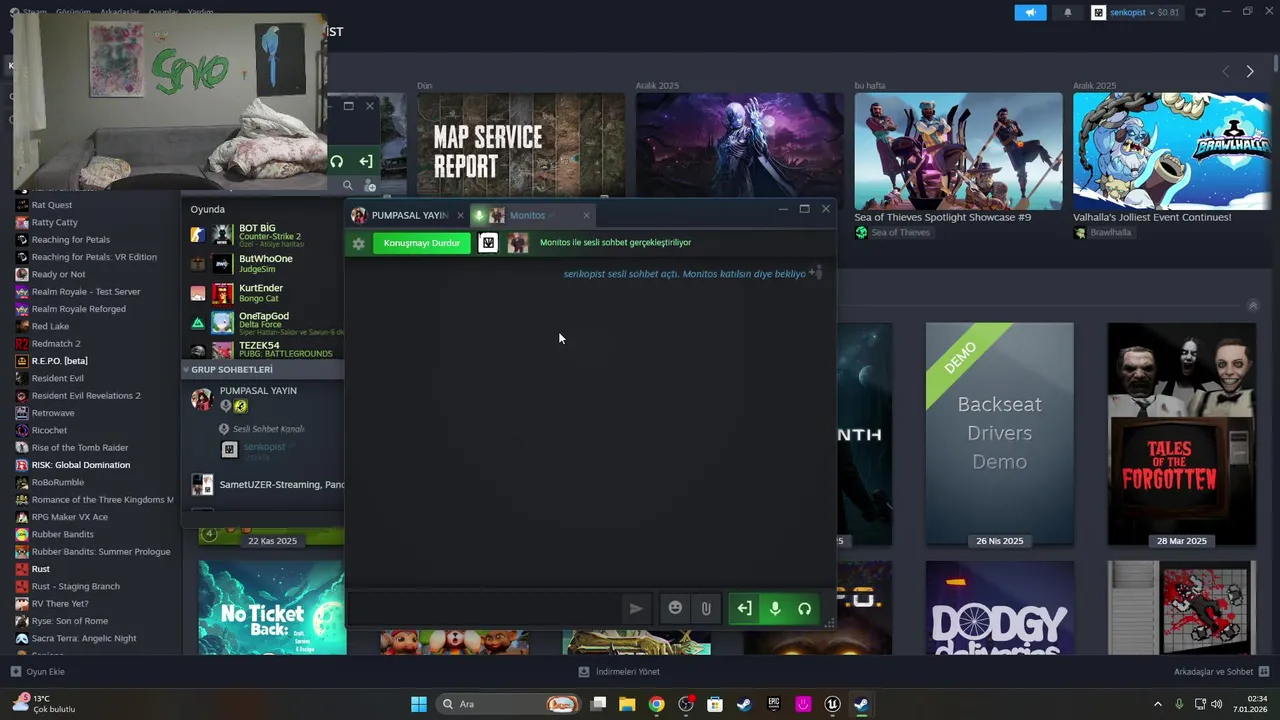Click taskbar Ara search box
Screen dimensions: 1280x720
point(508,704)
